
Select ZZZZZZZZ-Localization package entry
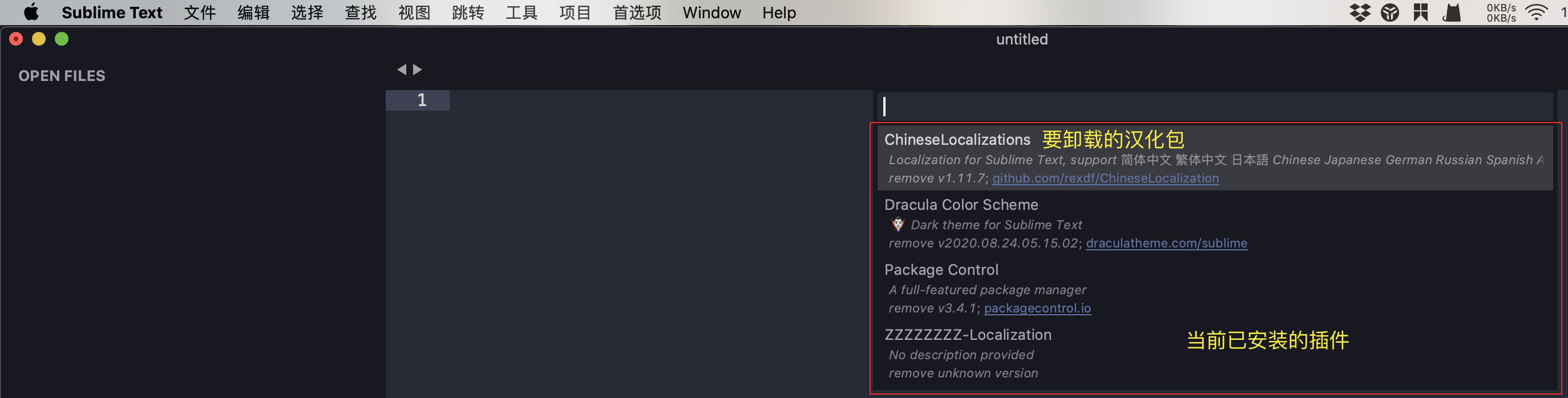pos(1215,354)
